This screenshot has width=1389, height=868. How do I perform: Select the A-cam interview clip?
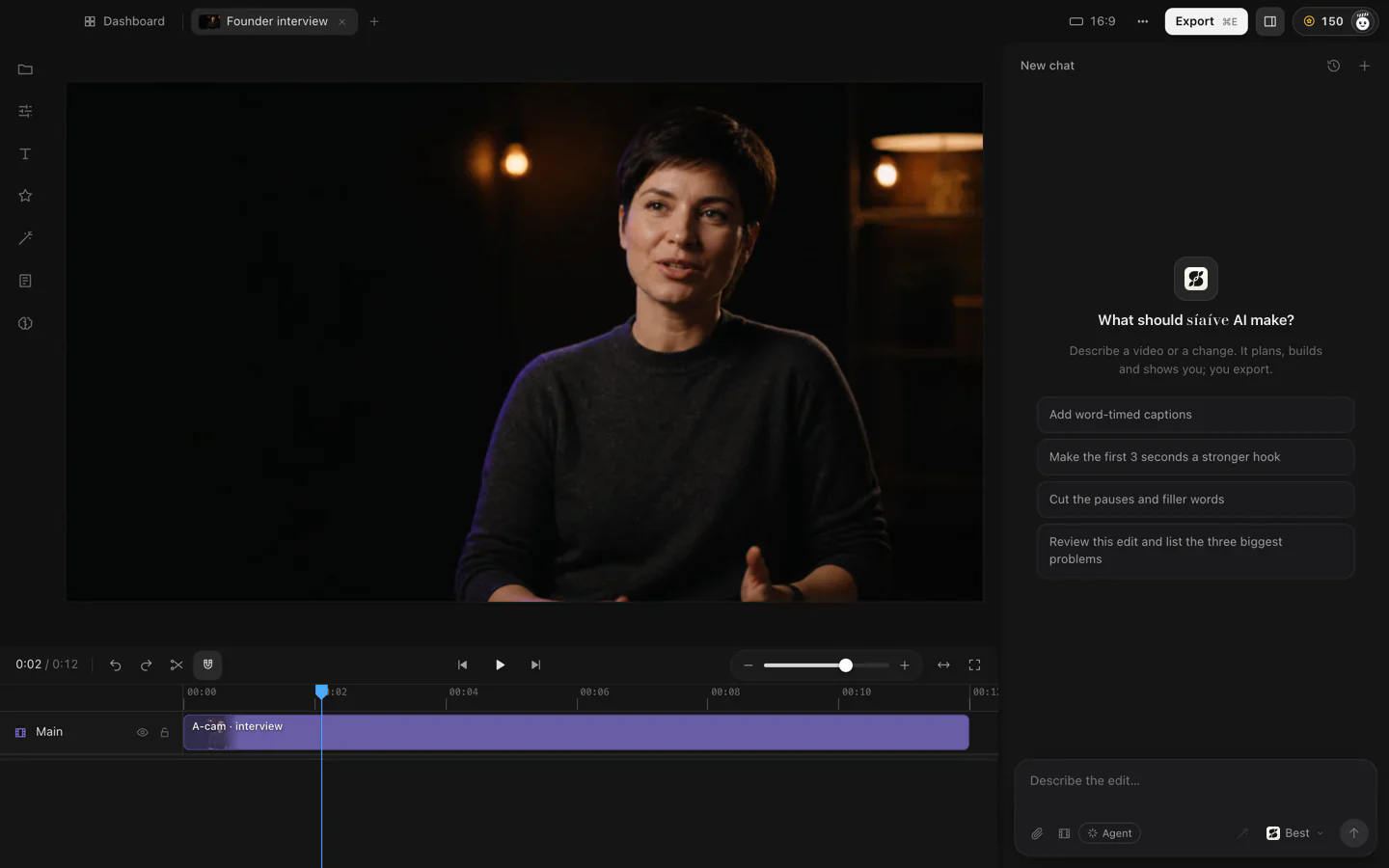(x=576, y=732)
